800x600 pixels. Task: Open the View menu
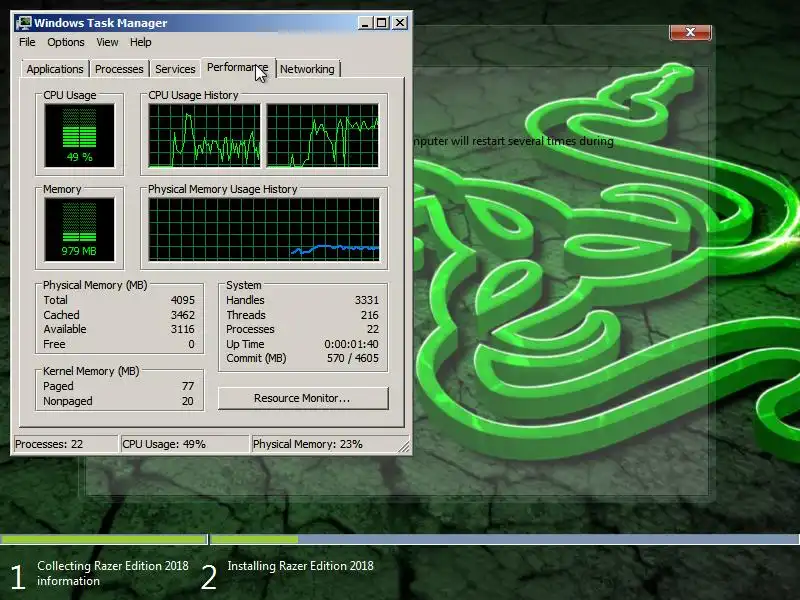coord(107,42)
